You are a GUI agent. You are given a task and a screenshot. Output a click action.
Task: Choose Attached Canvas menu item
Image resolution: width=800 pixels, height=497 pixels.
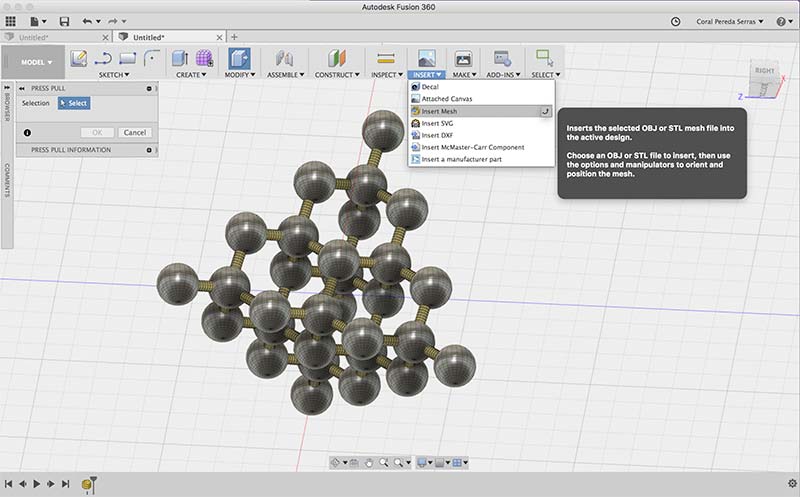coord(481,98)
